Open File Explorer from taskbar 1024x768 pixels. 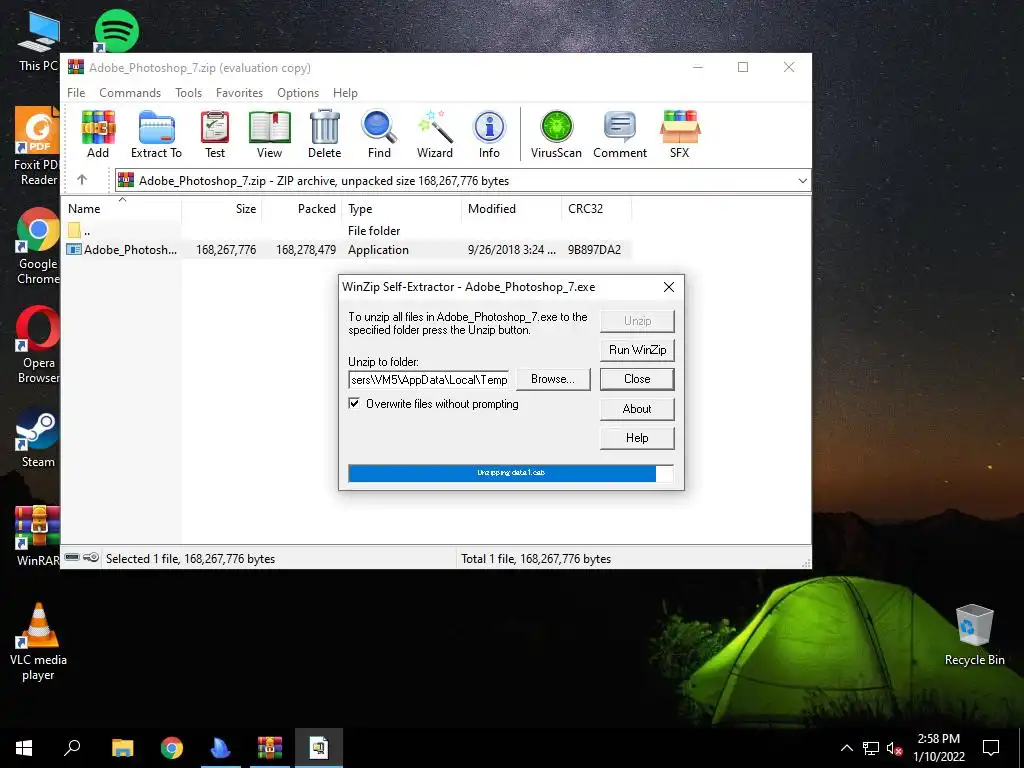pyautogui.click(x=122, y=748)
